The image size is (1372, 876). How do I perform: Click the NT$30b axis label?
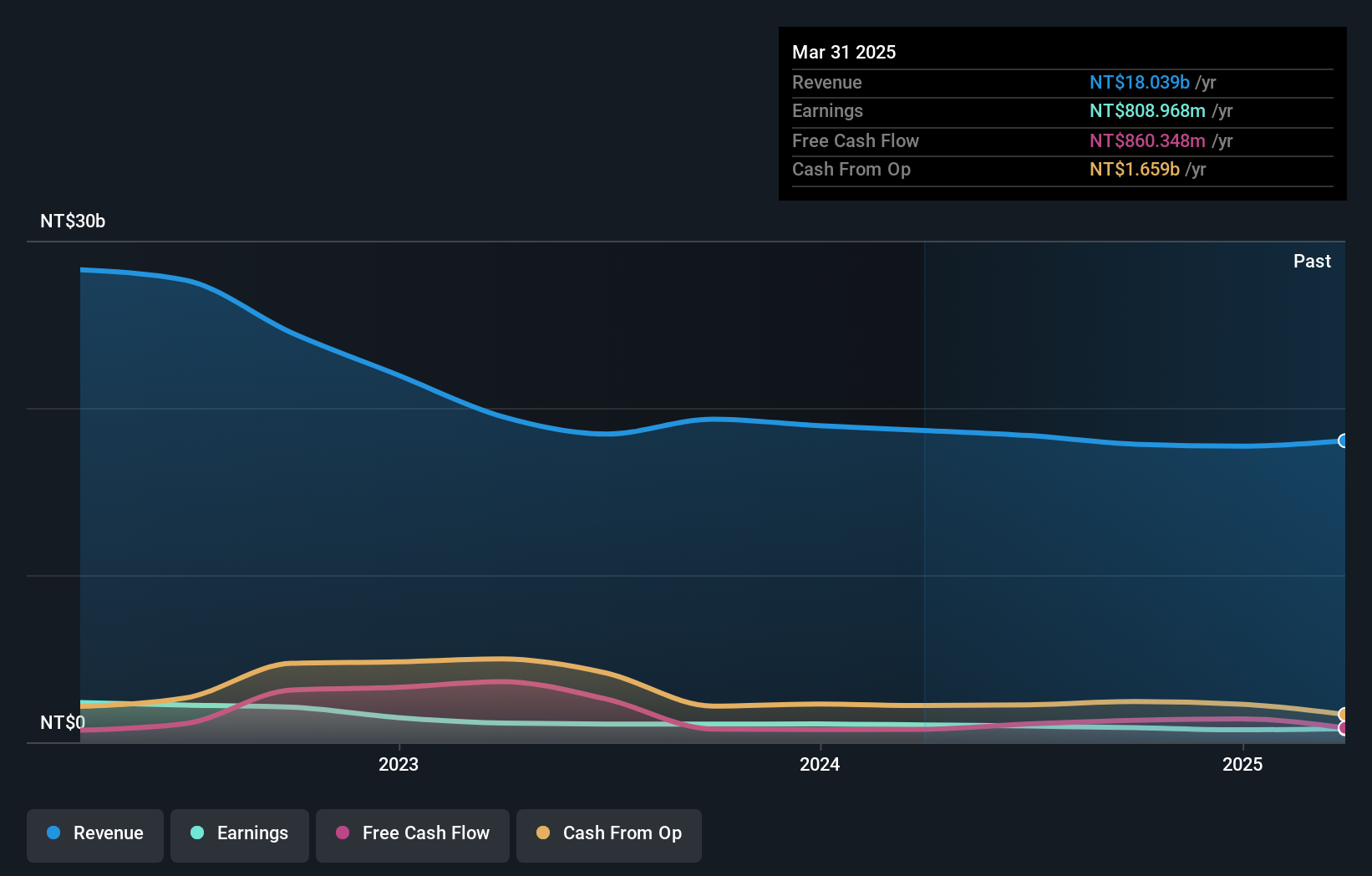(x=73, y=221)
